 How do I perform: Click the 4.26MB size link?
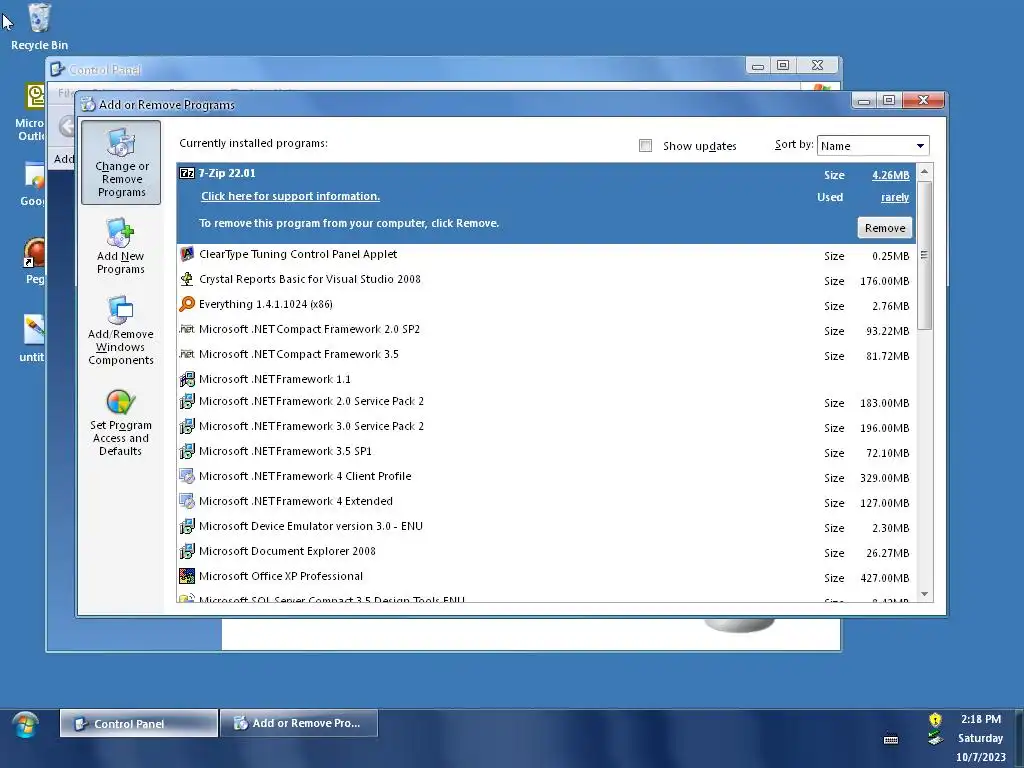[x=890, y=175]
